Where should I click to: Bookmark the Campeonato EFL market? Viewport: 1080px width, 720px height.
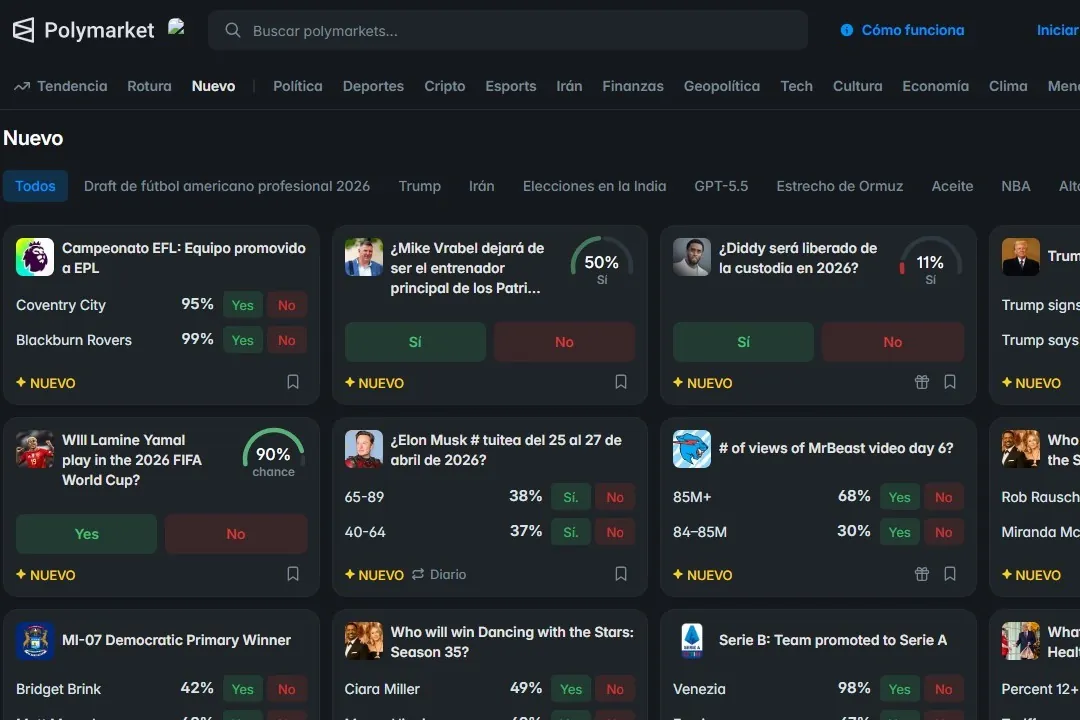click(293, 382)
